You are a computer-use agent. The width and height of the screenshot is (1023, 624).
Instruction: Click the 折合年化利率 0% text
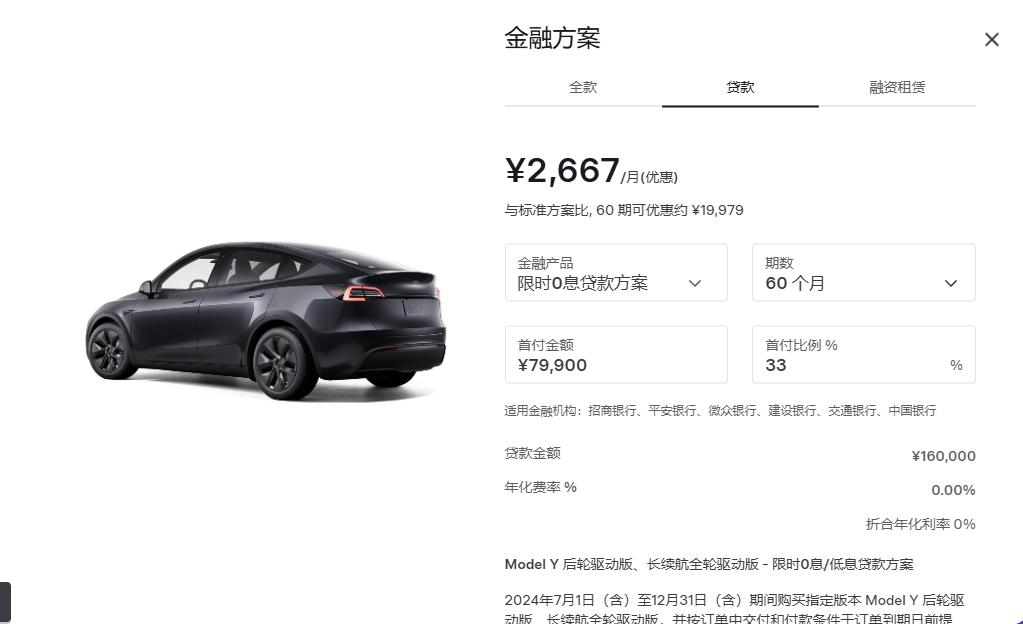click(x=921, y=524)
